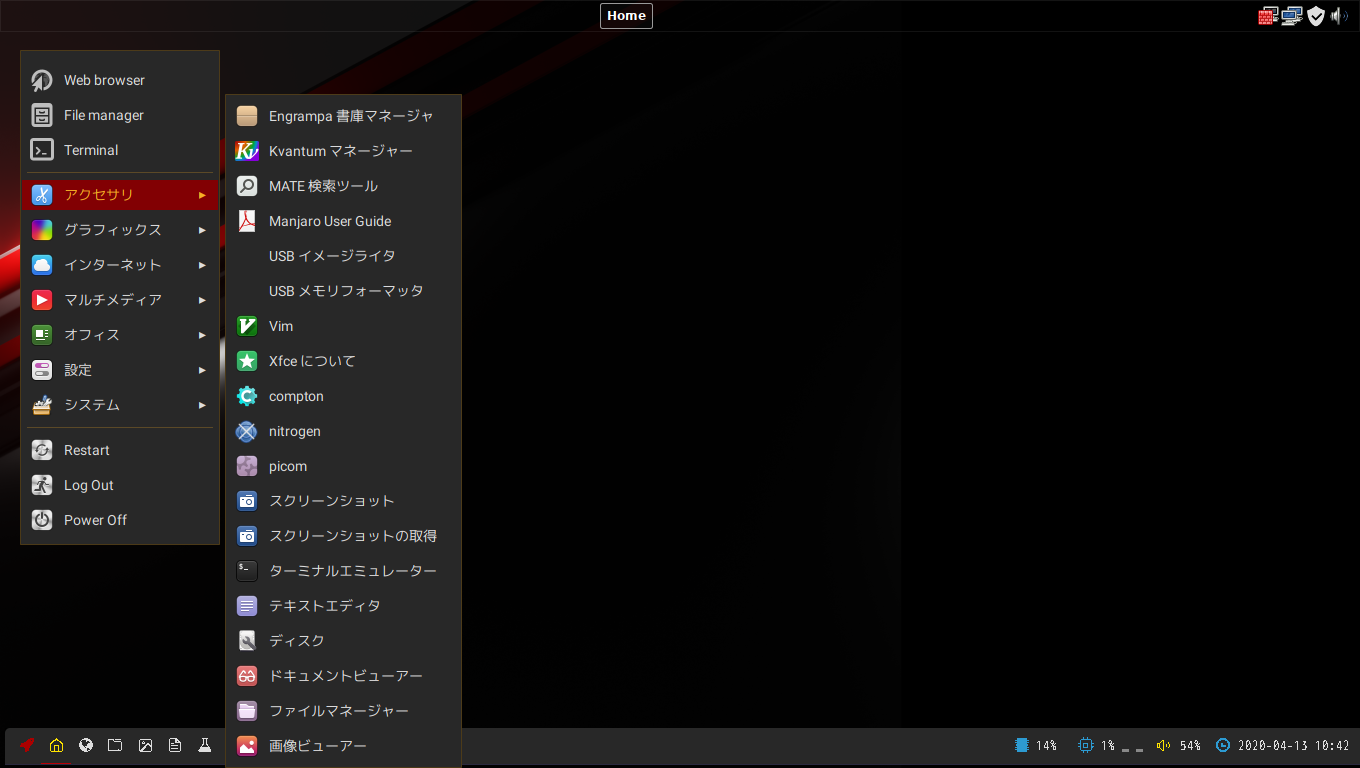This screenshot has width=1360, height=768.
Task: Open File manager in the launcher menu
Action: [120, 115]
